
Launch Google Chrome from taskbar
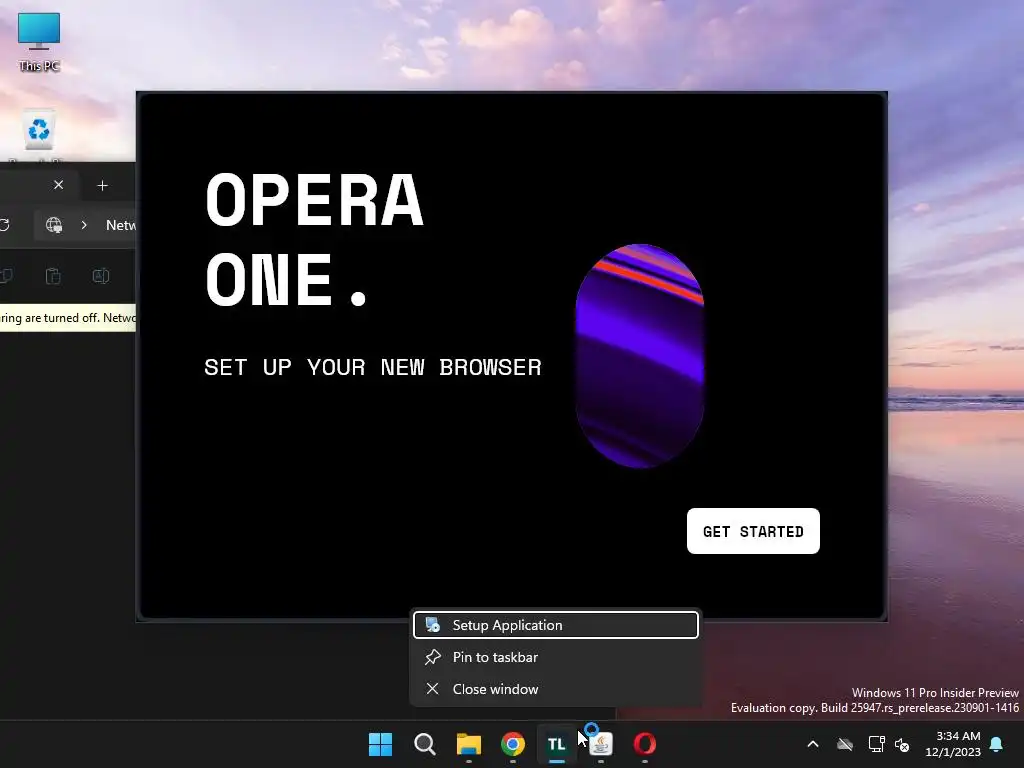[513, 744]
